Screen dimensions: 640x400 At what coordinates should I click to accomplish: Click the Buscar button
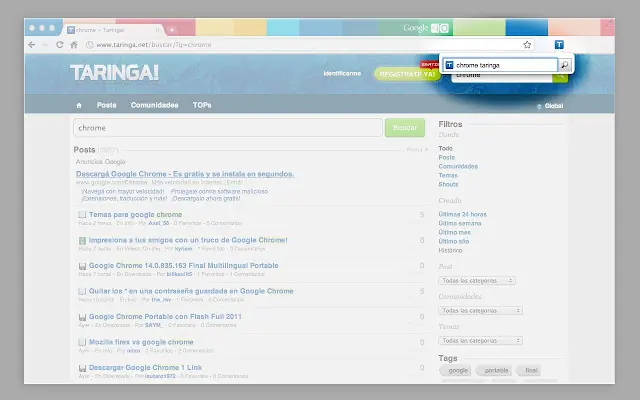point(405,128)
